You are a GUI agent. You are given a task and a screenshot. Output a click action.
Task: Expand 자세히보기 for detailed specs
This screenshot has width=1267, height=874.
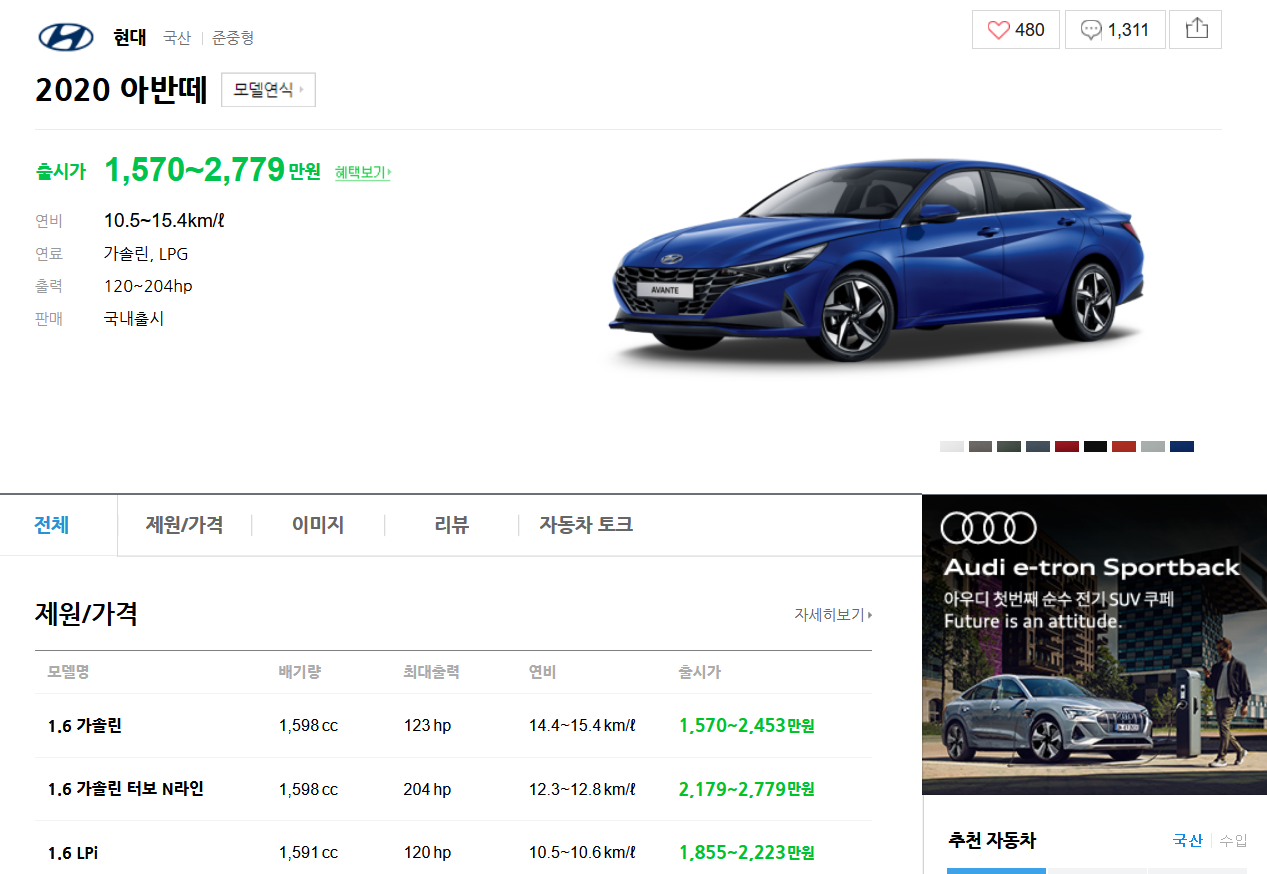[833, 615]
